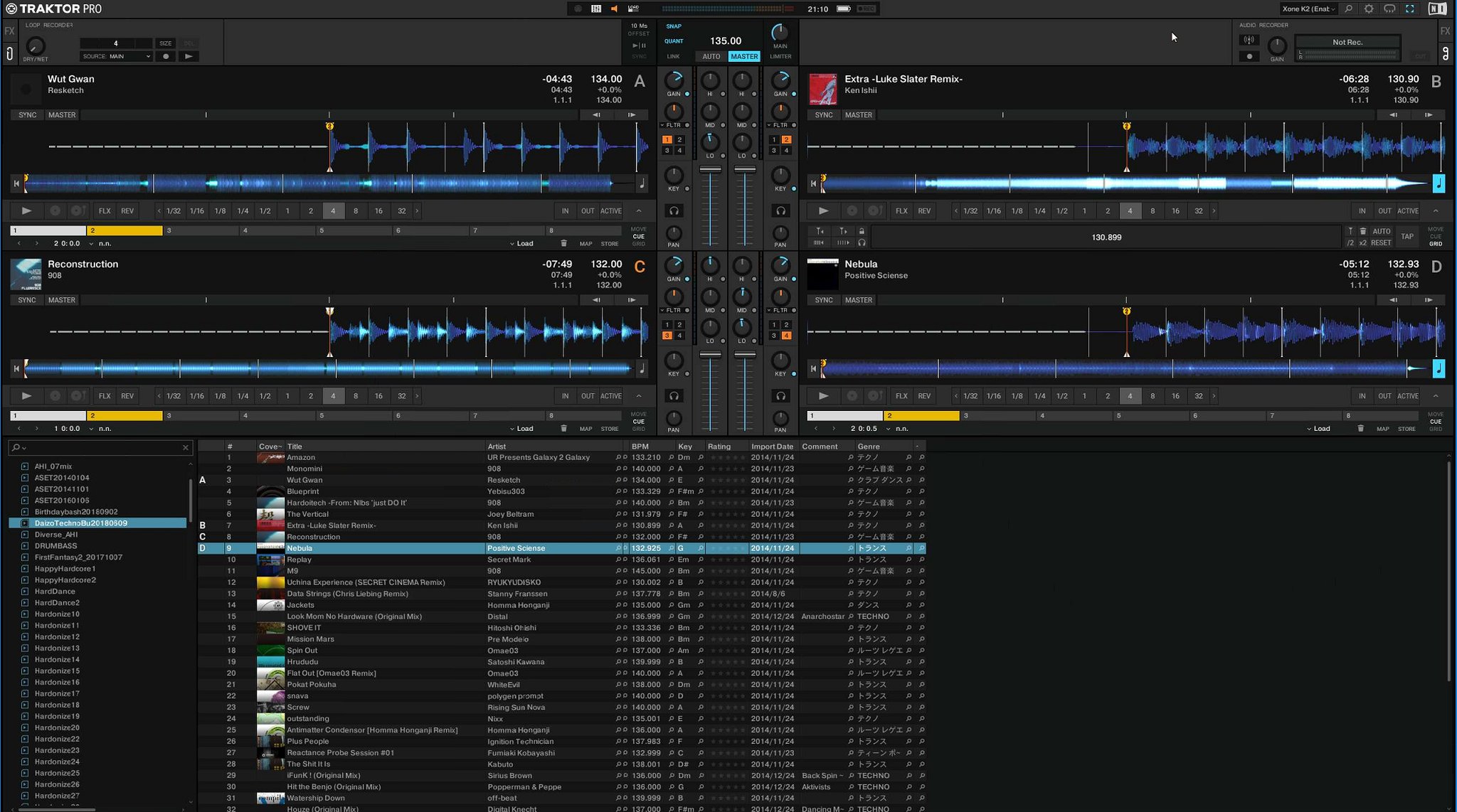
Task: Delete cue point with deck D trash icon
Action: (x=1360, y=428)
